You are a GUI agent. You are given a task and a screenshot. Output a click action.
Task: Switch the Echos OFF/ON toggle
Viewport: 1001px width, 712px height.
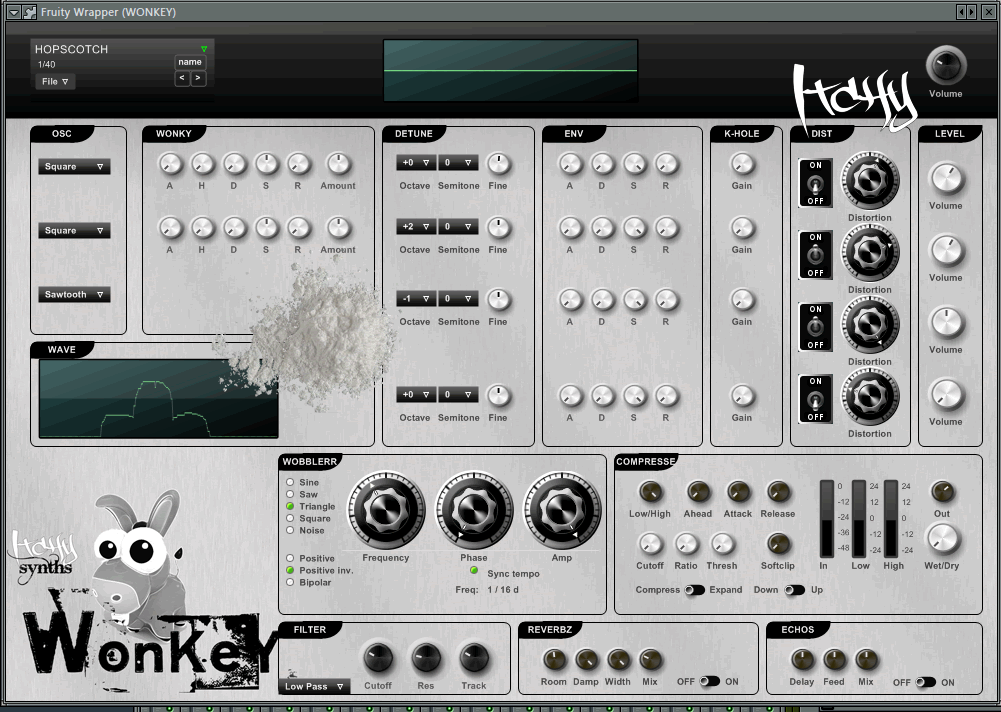[925, 682]
